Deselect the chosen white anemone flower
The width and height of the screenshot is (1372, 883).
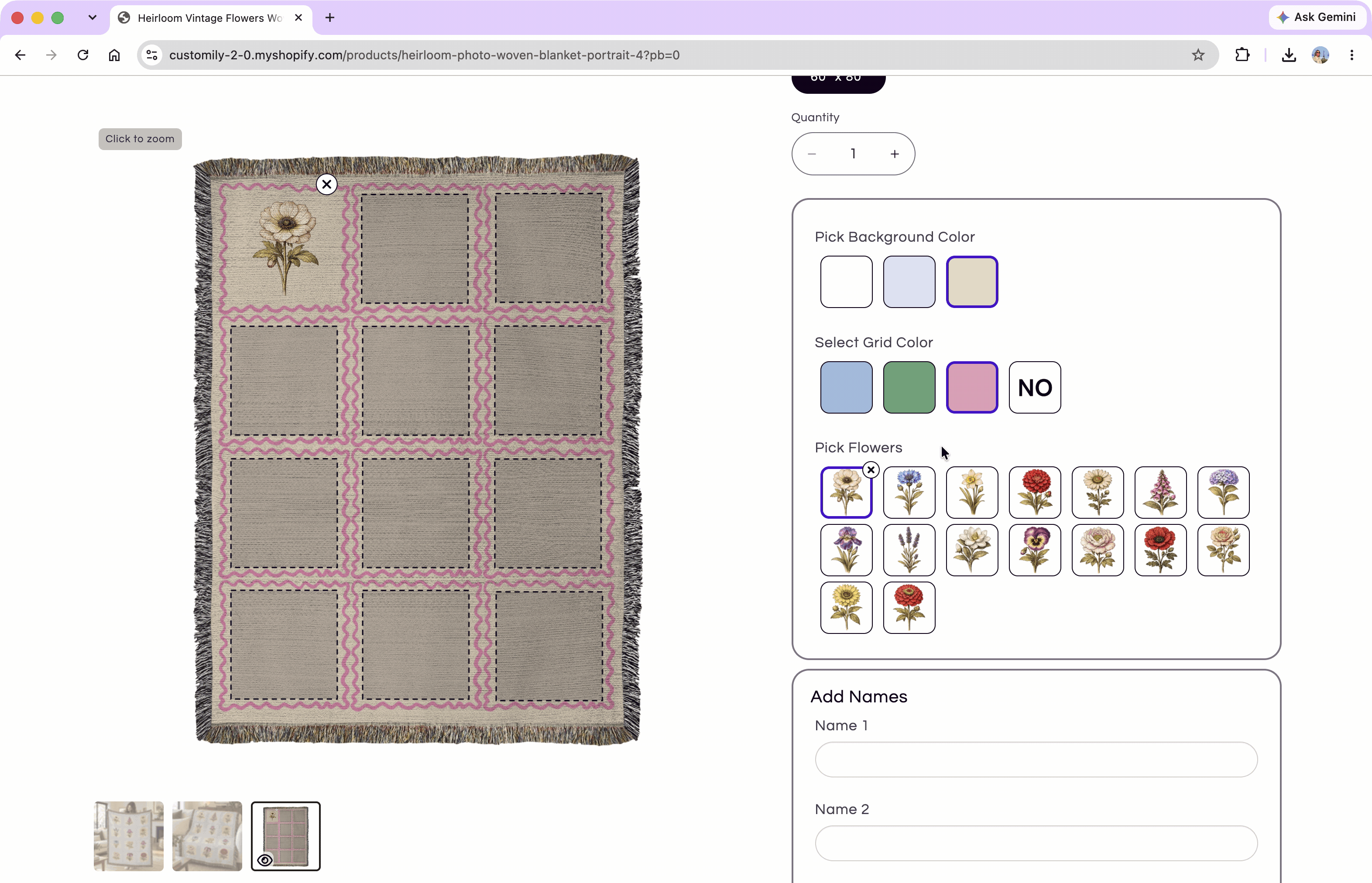point(871,470)
